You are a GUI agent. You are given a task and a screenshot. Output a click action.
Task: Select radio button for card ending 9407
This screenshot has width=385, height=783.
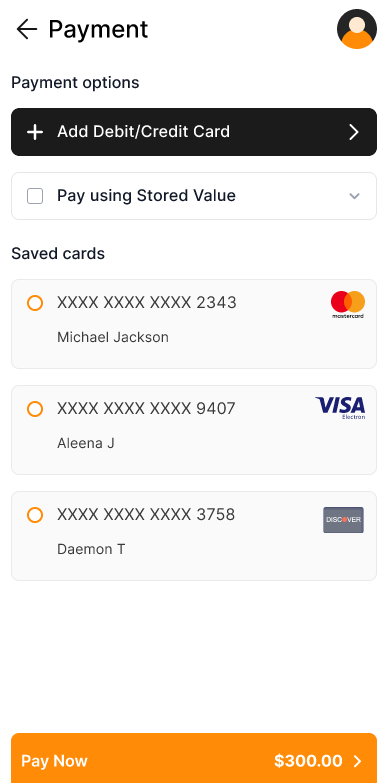click(x=35, y=409)
